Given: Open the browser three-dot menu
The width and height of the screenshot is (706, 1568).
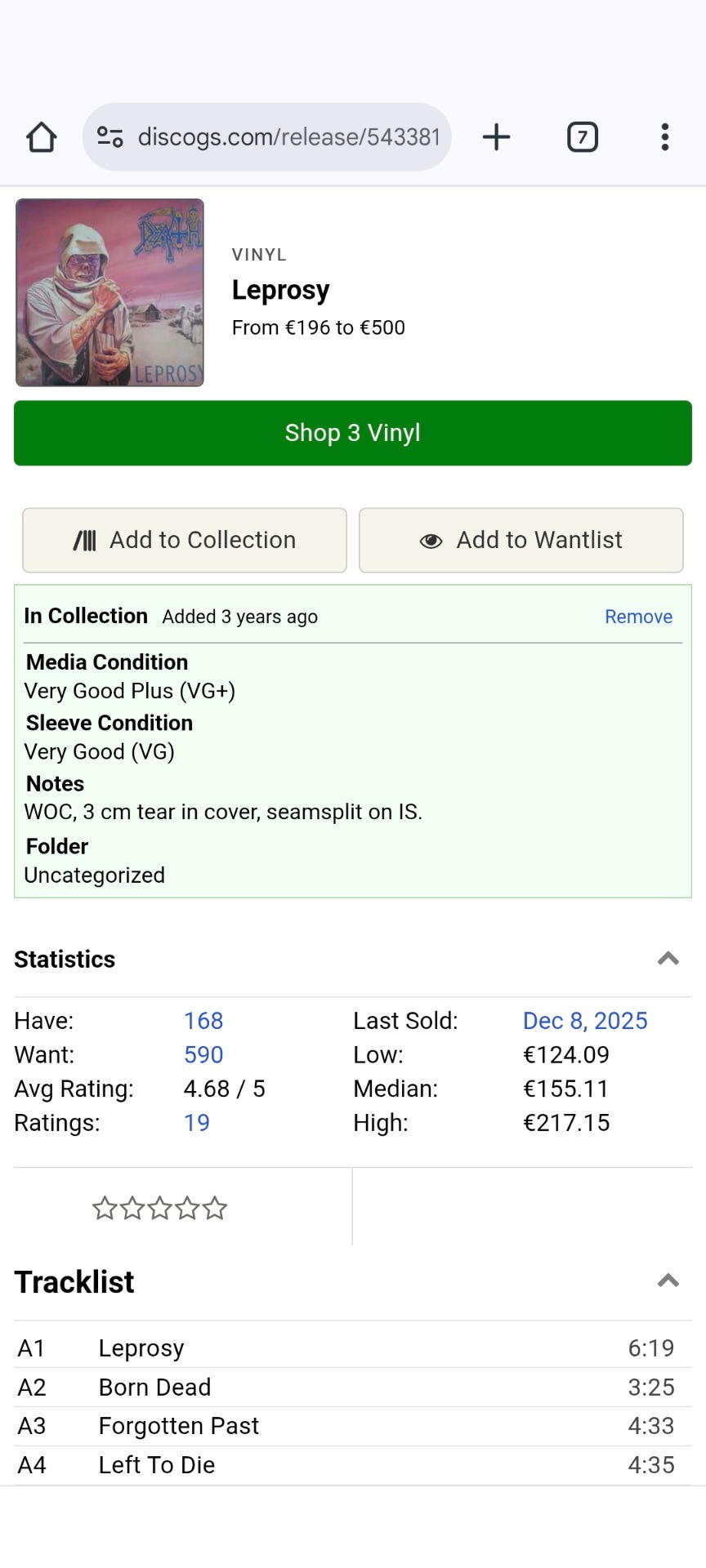Looking at the screenshot, I should pos(665,136).
